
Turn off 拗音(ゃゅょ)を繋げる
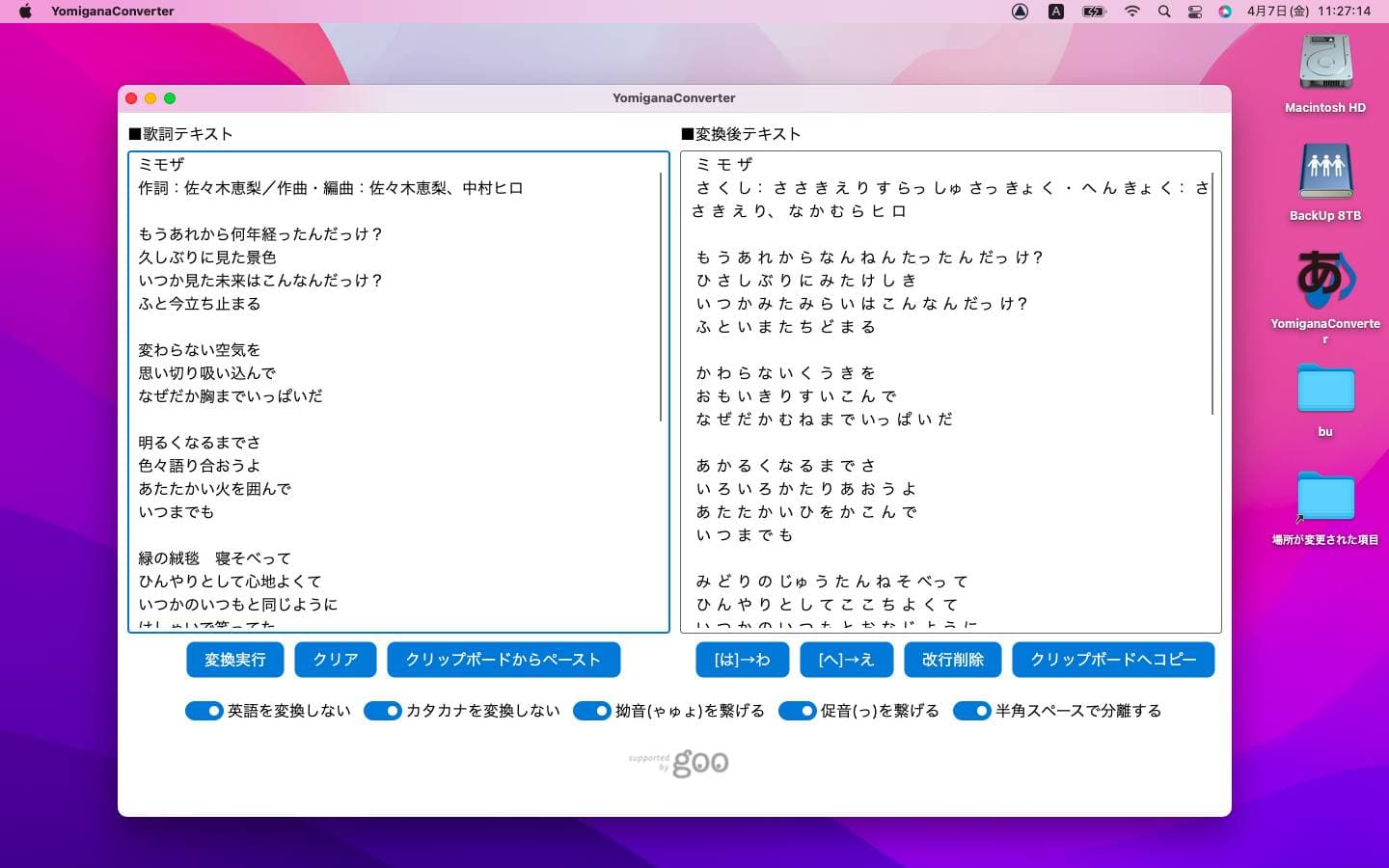tap(591, 711)
